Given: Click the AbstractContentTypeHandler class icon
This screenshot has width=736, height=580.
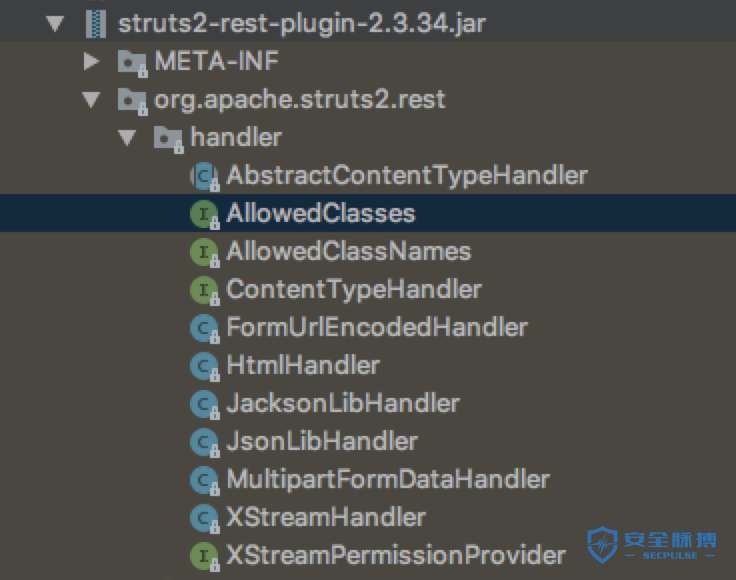Looking at the screenshot, I should tap(204, 176).
